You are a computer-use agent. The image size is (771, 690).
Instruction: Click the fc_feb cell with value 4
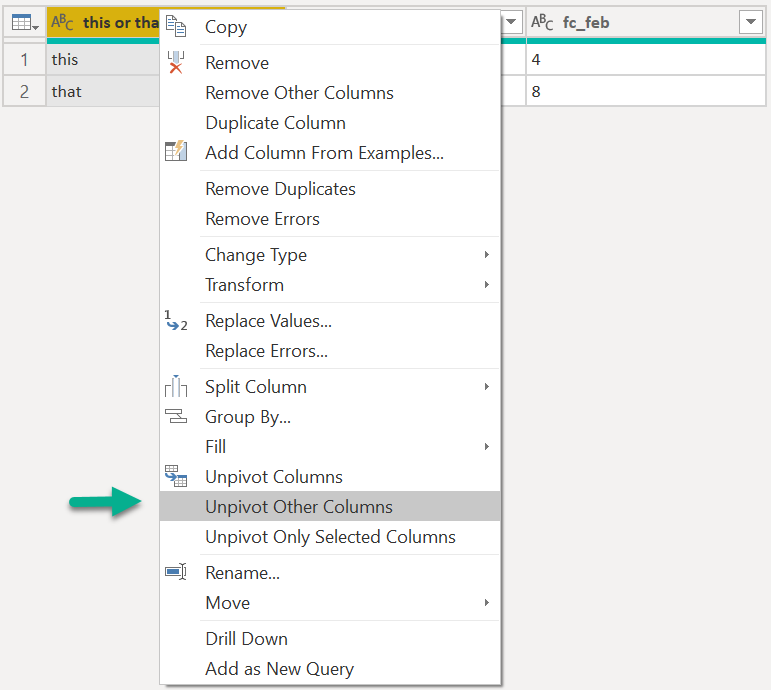pyautogui.click(x=646, y=60)
